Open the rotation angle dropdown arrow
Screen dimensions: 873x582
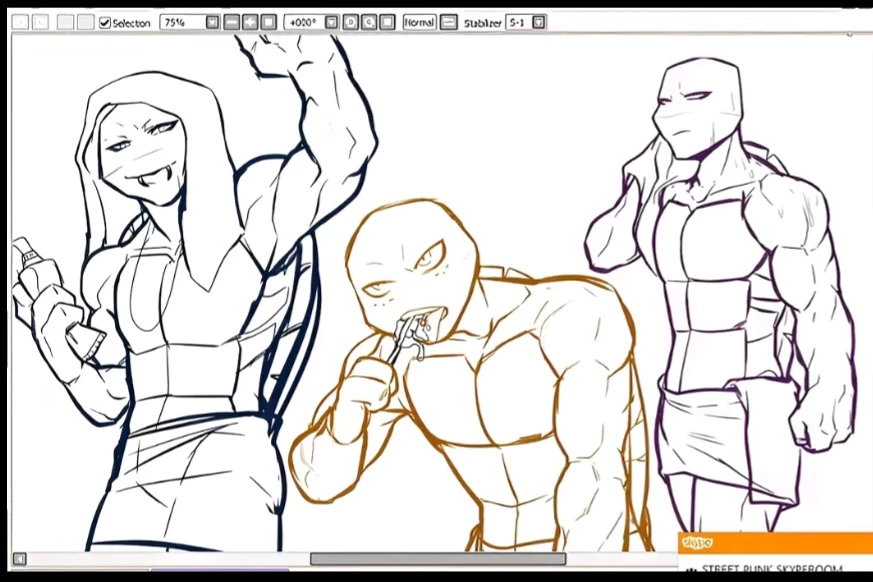point(332,22)
